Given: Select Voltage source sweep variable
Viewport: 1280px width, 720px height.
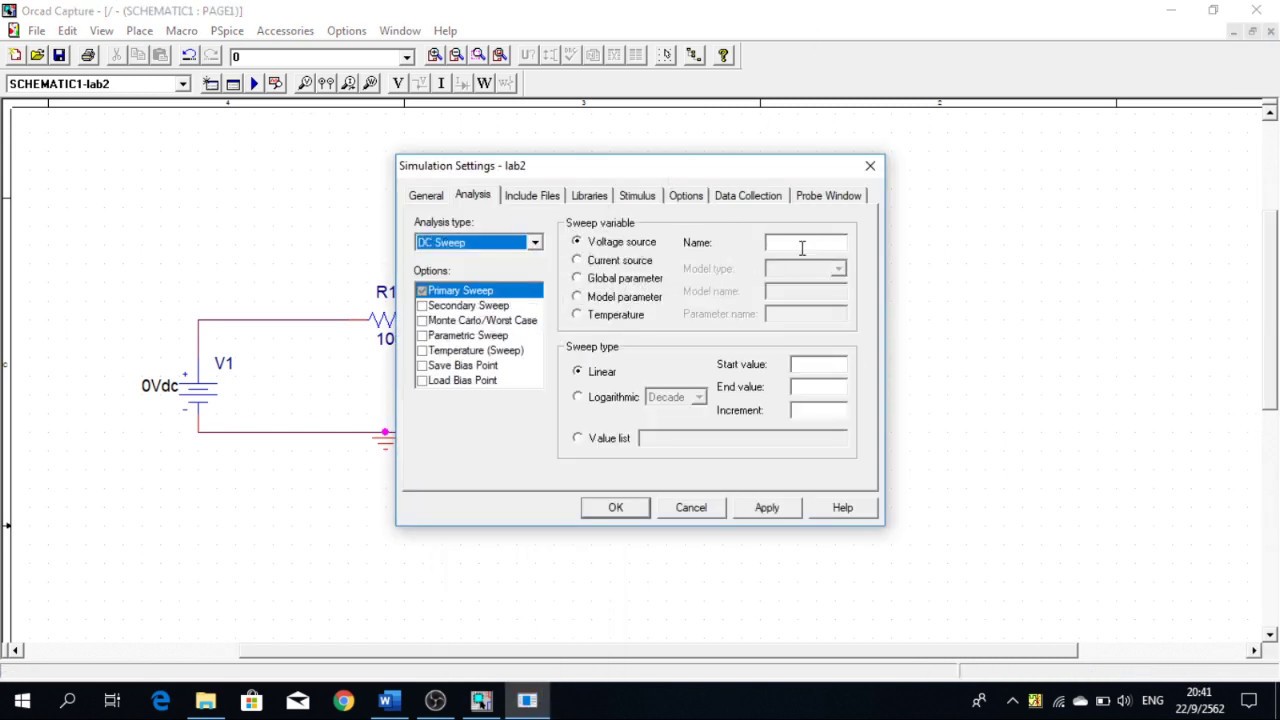Looking at the screenshot, I should [577, 242].
